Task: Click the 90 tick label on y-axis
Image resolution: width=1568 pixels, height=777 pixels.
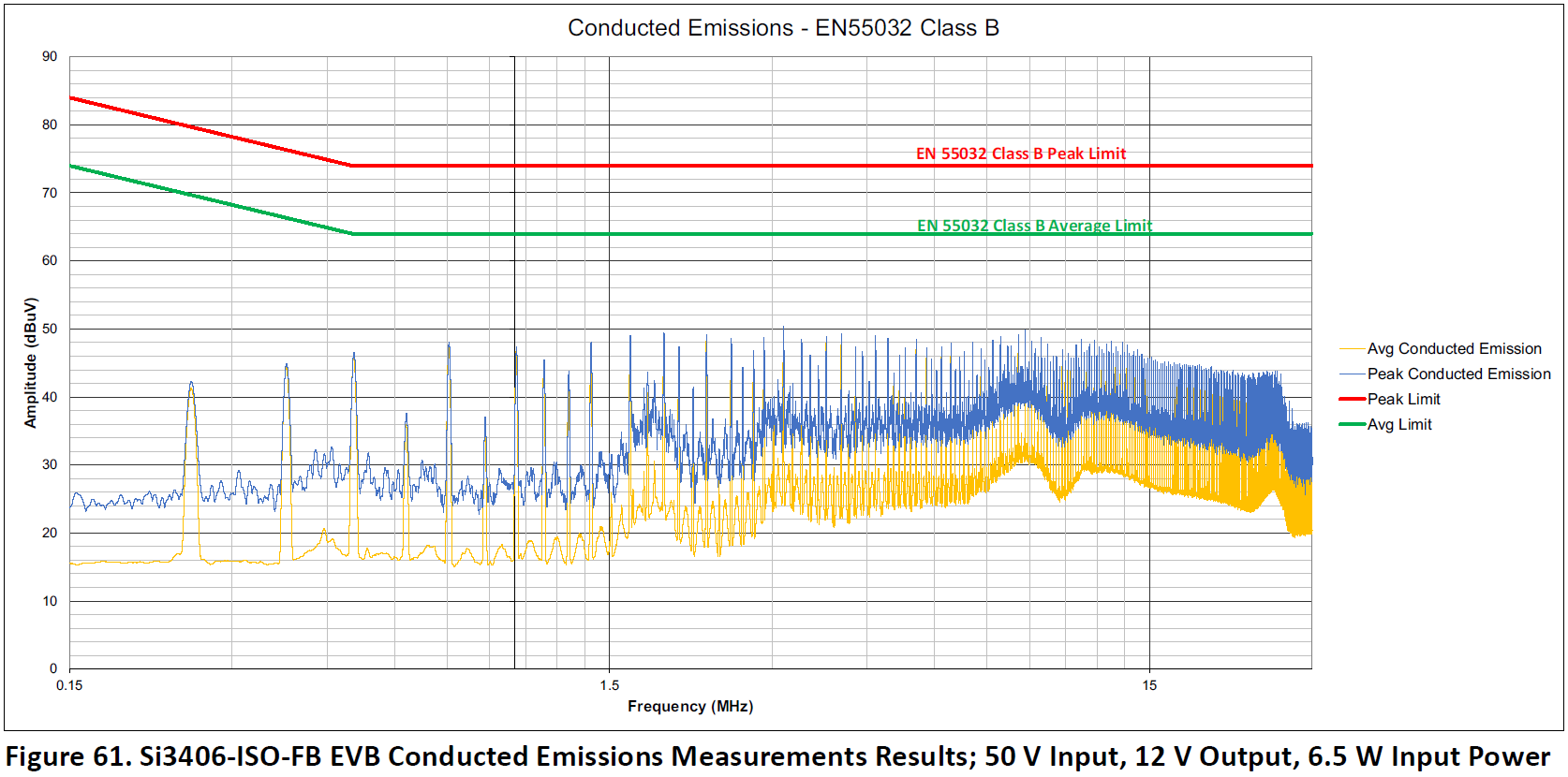Action: 50,56
